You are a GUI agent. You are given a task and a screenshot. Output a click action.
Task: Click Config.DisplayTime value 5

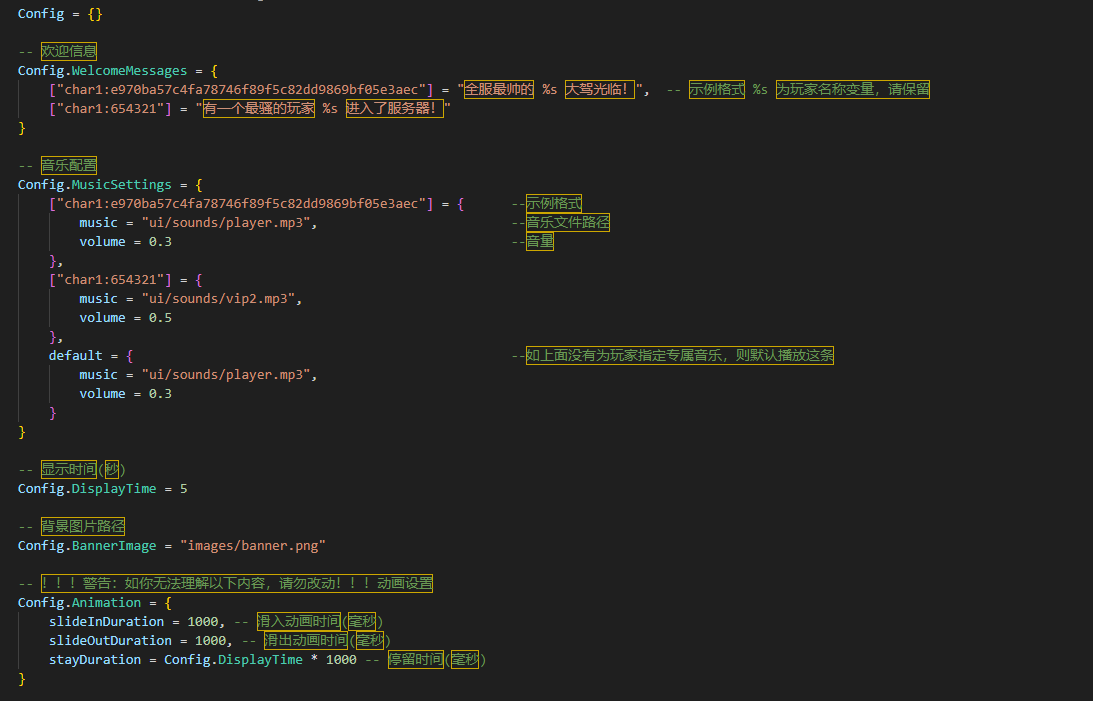pyautogui.click(x=183, y=488)
